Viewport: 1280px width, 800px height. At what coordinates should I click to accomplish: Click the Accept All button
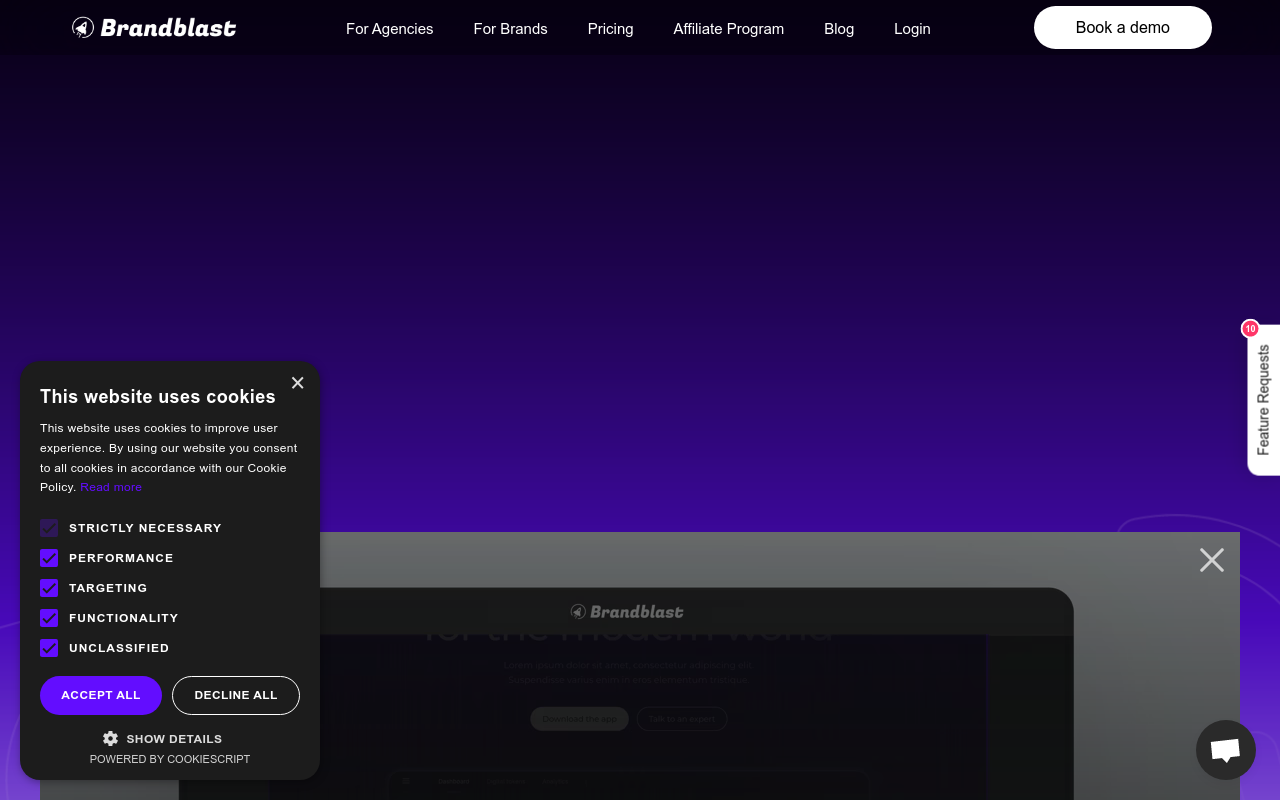pyautogui.click(x=101, y=695)
